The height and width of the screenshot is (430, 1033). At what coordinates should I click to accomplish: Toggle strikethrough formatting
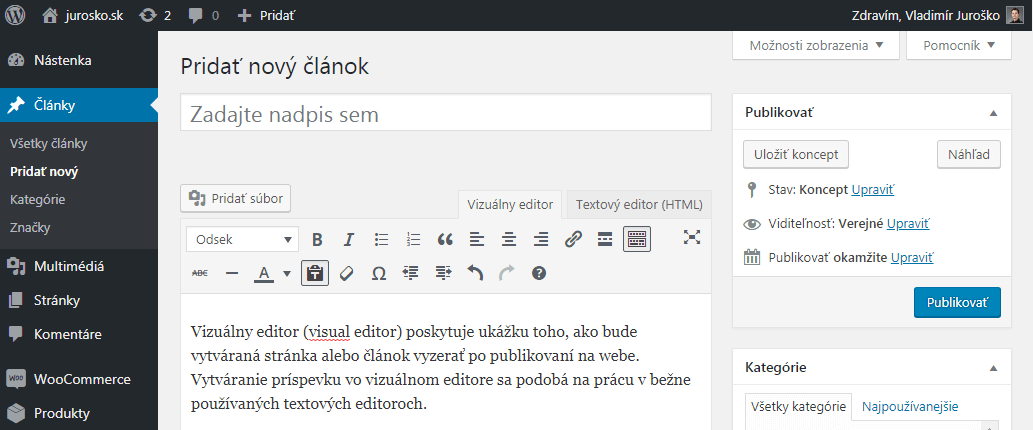coord(200,273)
